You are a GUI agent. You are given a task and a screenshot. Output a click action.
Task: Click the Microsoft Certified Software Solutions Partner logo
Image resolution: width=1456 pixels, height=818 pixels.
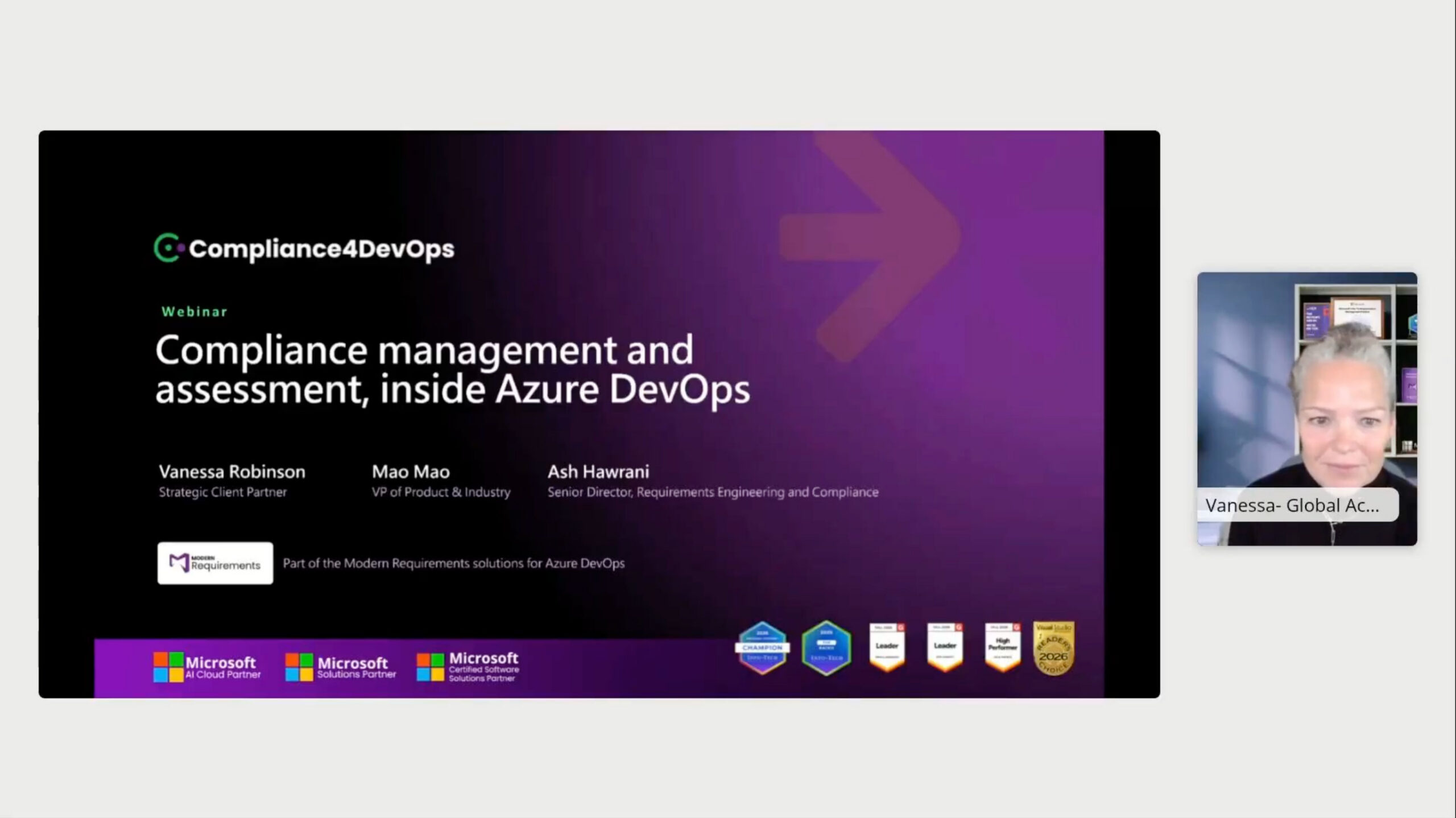(x=468, y=667)
